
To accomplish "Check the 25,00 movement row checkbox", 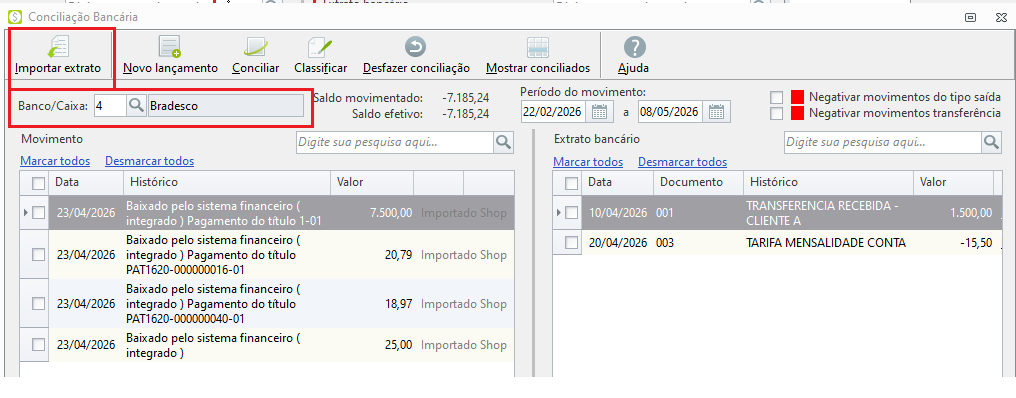I will coord(39,345).
